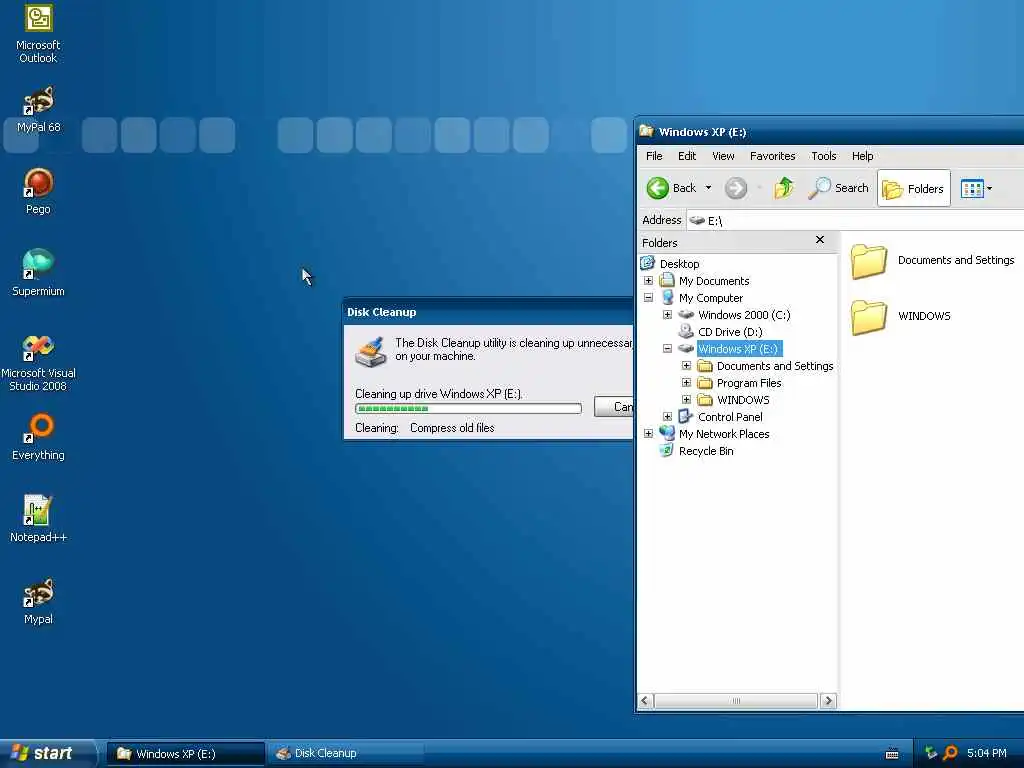Expand Windows 2000 (C:) tree node
Viewport: 1024px width, 768px height.
click(x=667, y=315)
